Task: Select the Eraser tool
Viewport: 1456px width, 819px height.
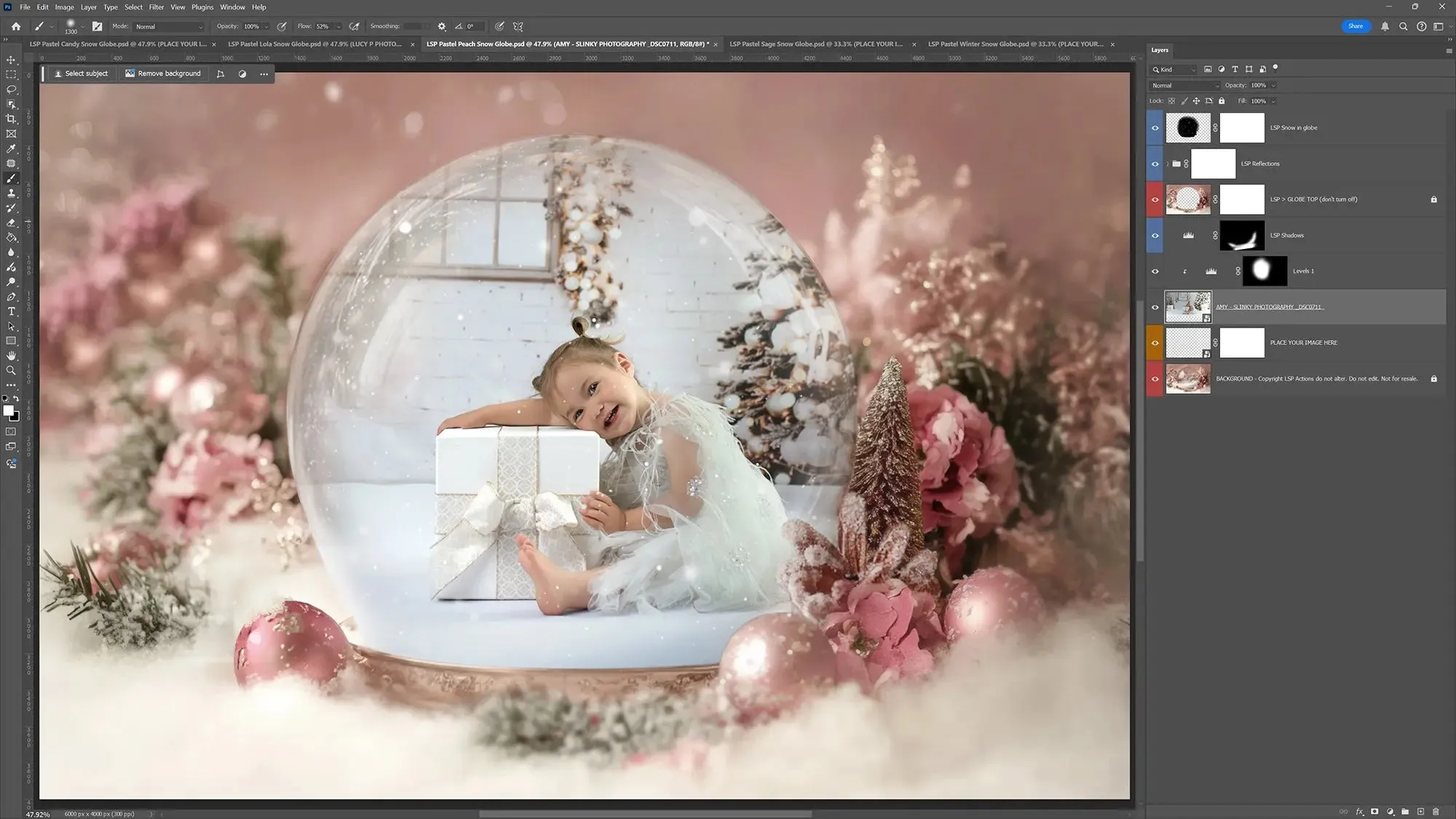Action: click(x=11, y=223)
